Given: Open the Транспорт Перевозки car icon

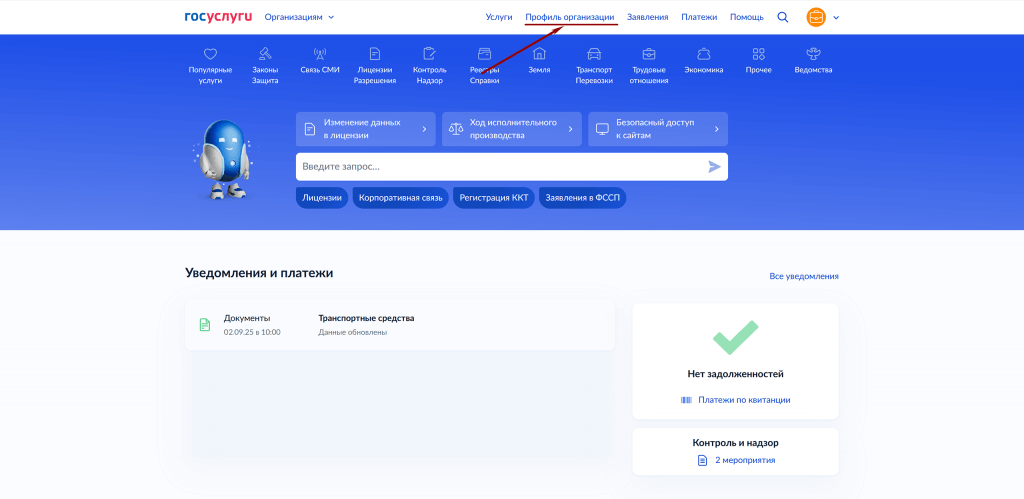Looking at the screenshot, I should pyautogui.click(x=594, y=54).
